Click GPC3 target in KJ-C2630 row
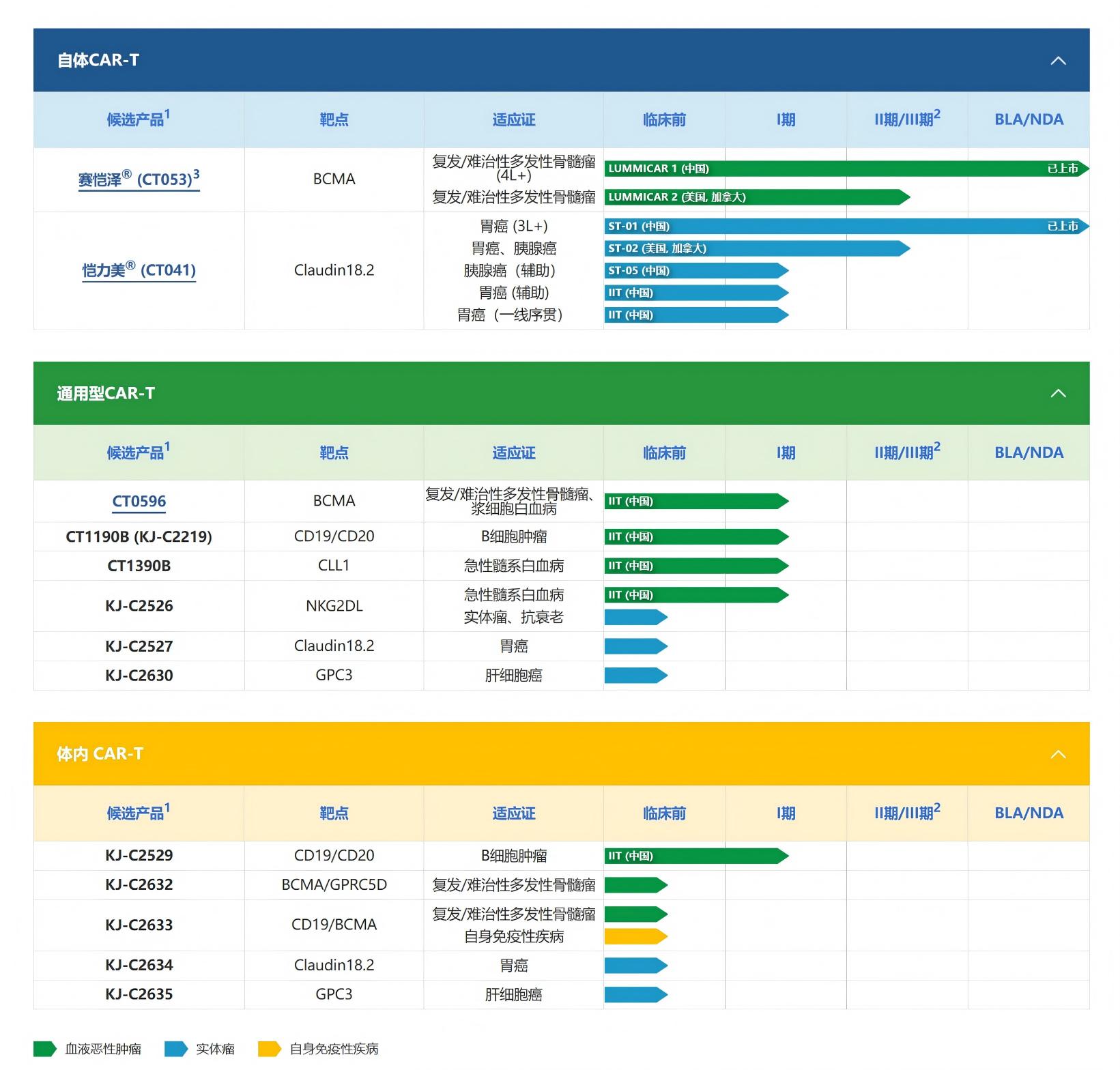 coord(334,676)
